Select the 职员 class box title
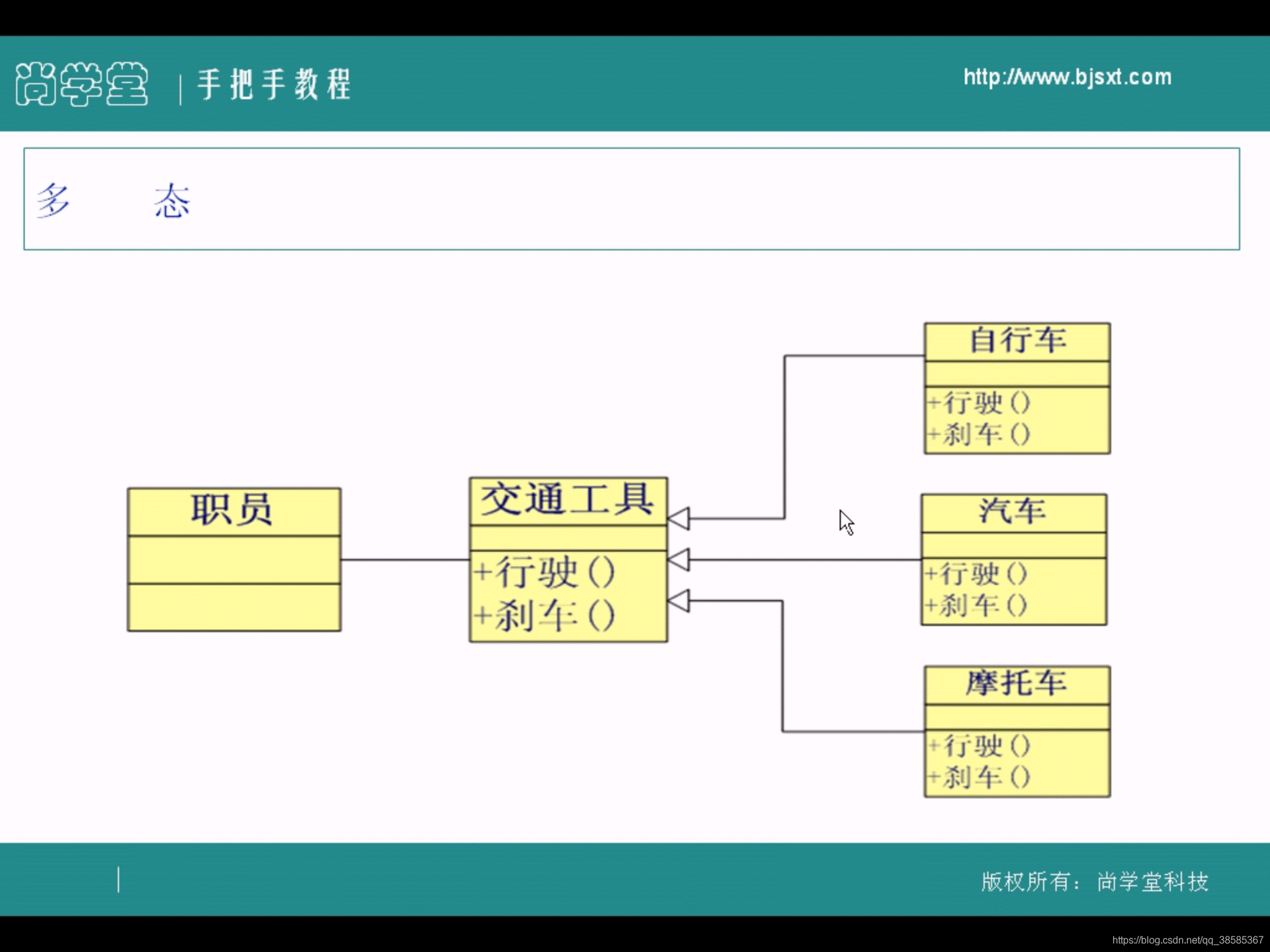 tap(232, 511)
